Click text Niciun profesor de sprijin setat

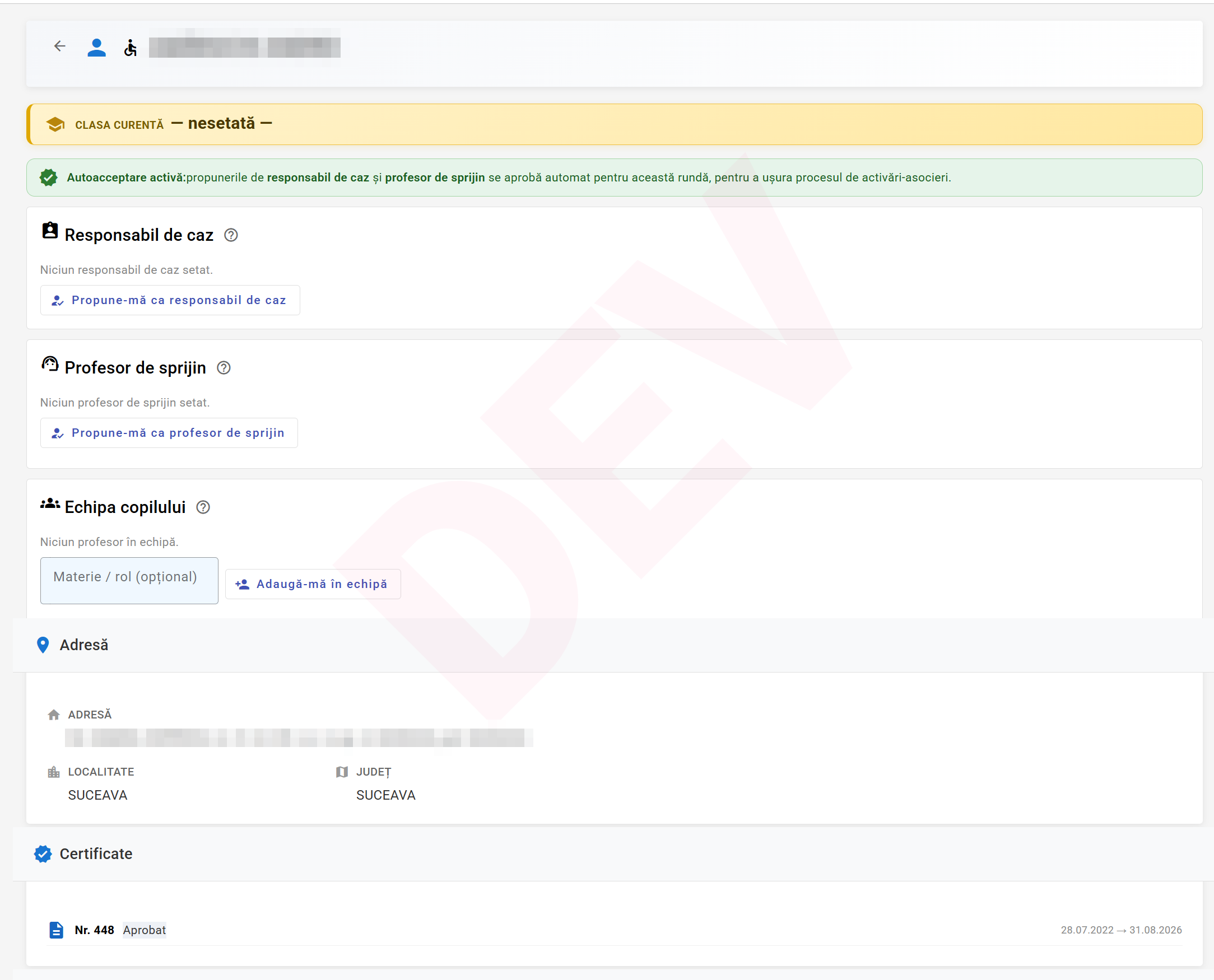point(125,403)
